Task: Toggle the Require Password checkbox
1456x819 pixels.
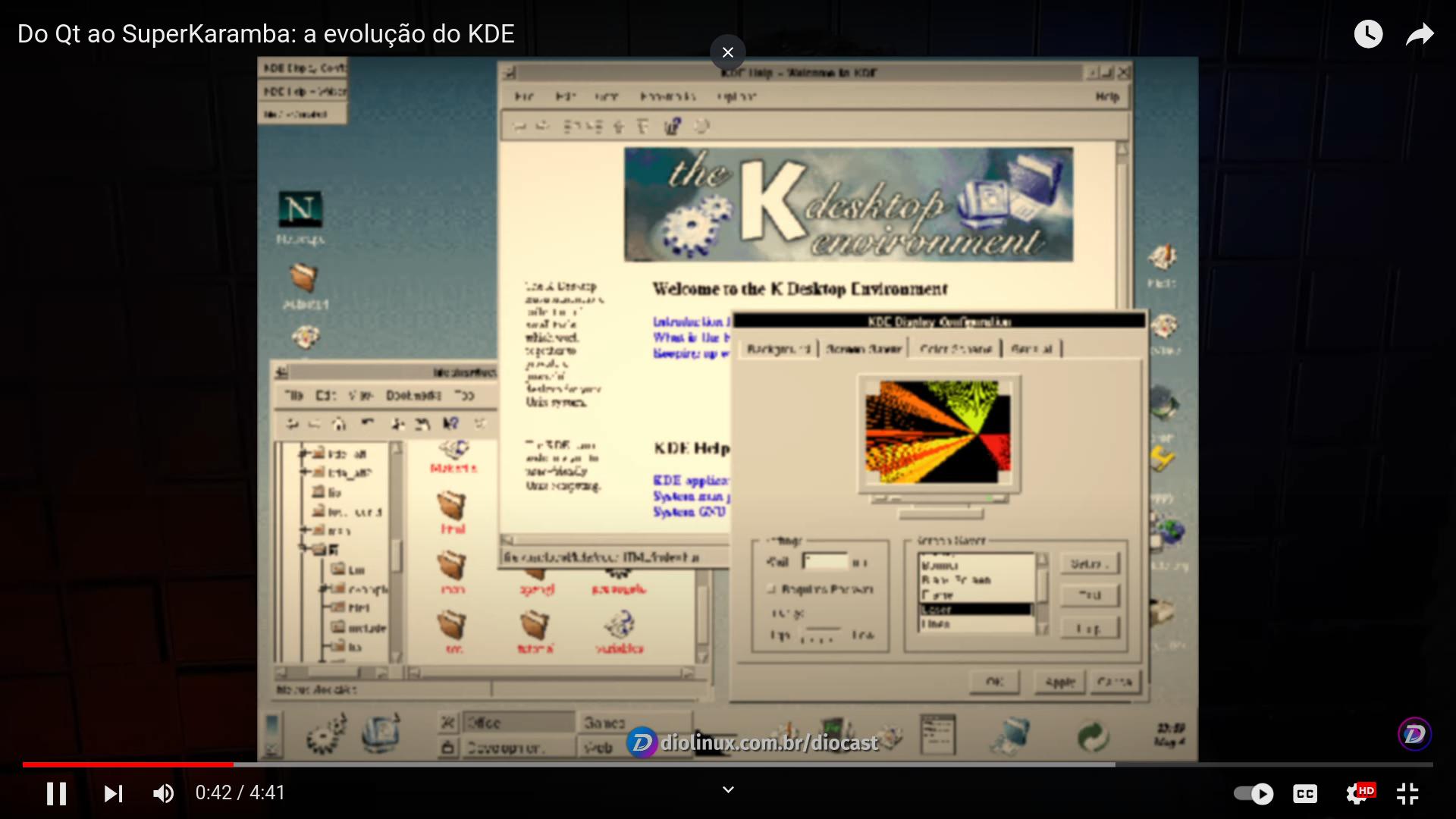Action: 772,589
